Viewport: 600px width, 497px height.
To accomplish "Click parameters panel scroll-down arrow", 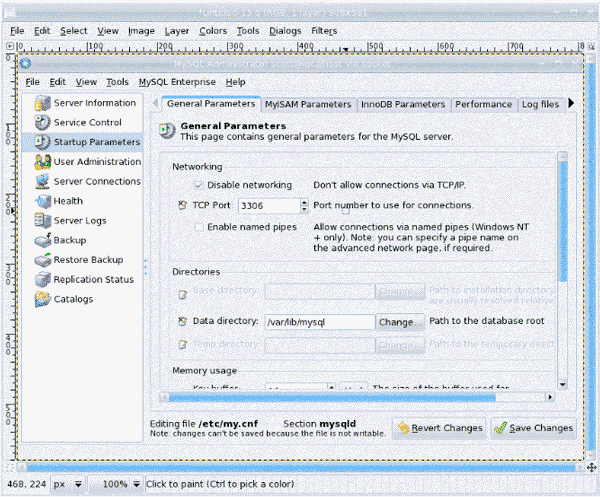I will (562, 385).
